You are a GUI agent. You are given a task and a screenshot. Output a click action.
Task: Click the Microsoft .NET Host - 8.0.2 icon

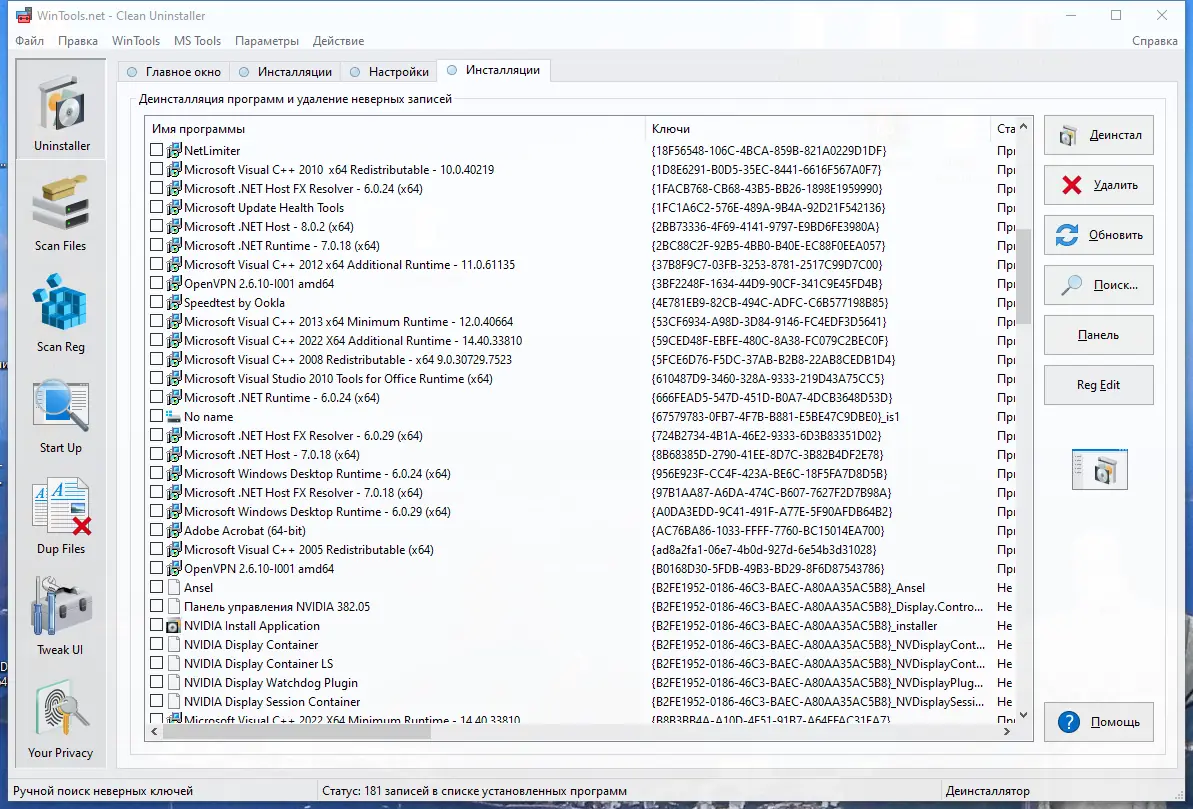coord(173,227)
